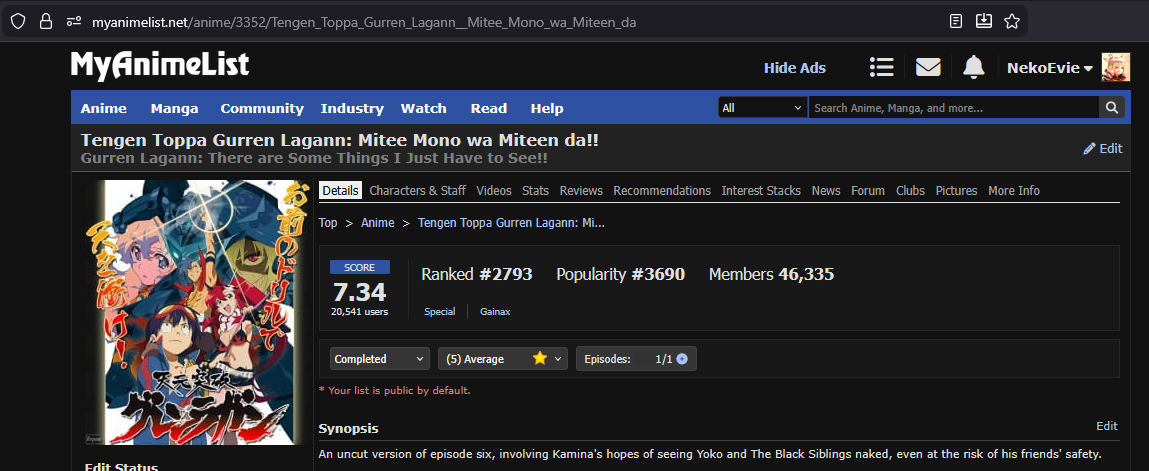Open the Anime menu in navigation bar
This screenshot has width=1149, height=471.
[x=103, y=108]
